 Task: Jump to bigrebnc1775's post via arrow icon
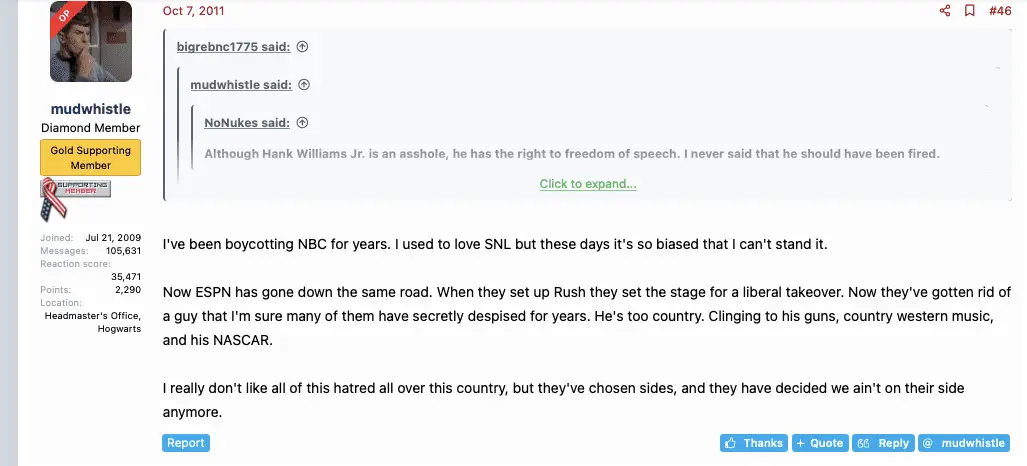click(302, 47)
